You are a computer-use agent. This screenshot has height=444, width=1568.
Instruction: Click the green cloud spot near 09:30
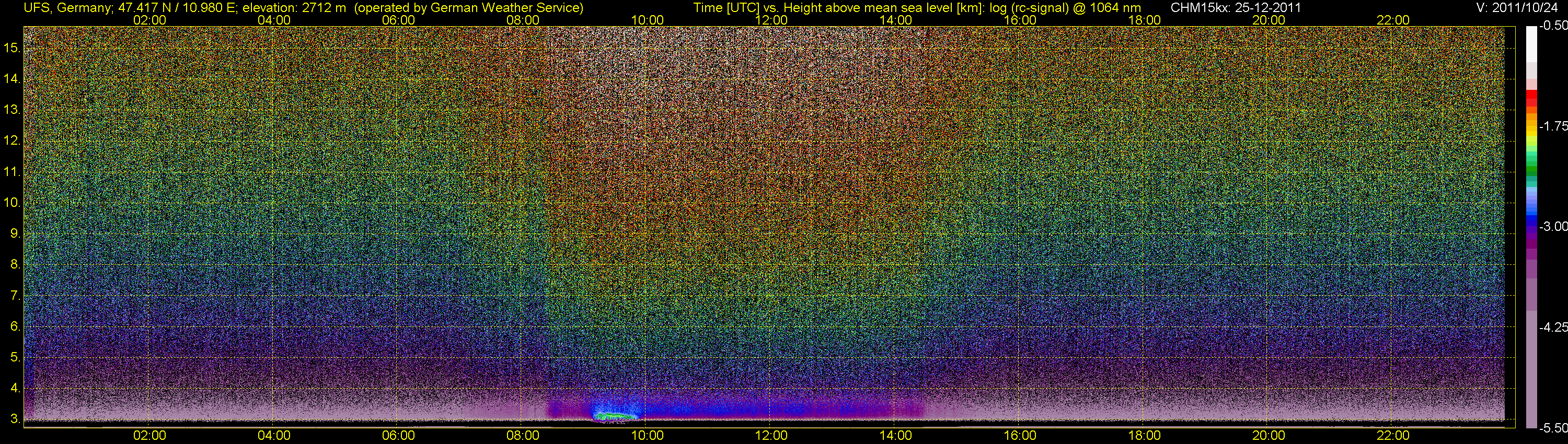coord(615,417)
